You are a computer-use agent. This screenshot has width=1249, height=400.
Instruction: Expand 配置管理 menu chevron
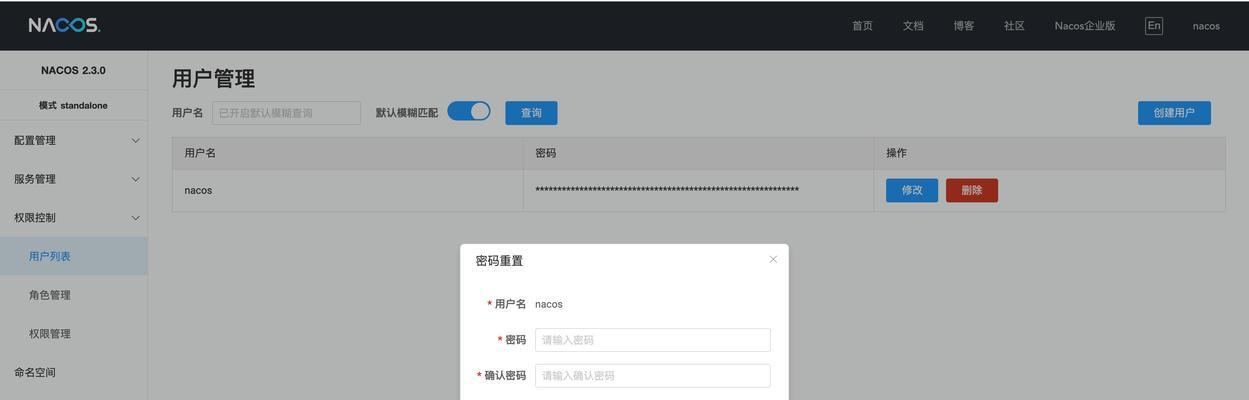[x=136, y=140]
